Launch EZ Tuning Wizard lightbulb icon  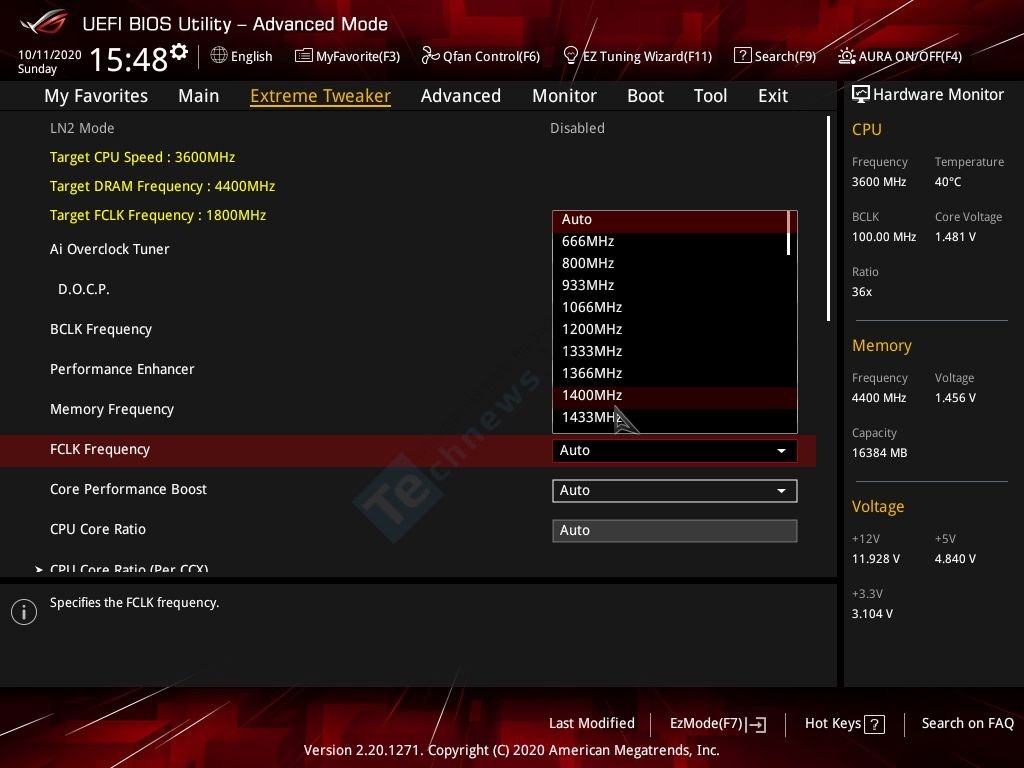(570, 56)
